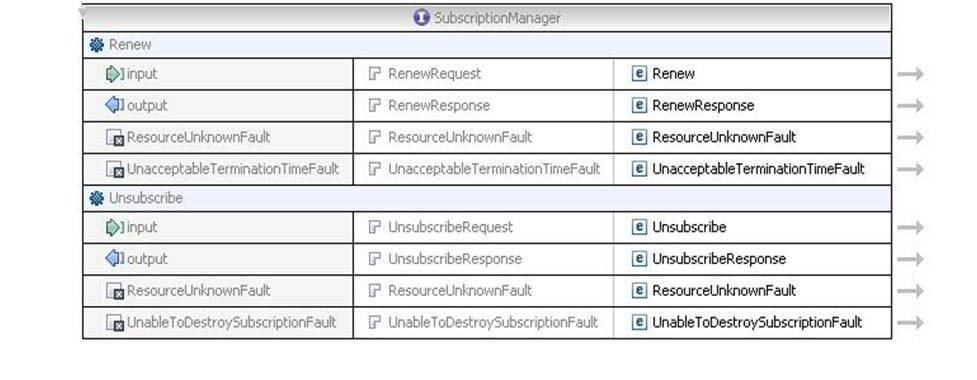This screenshot has height=380, width=977.
Task: Select the SubscriptionManager title bar
Action: point(487,18)
